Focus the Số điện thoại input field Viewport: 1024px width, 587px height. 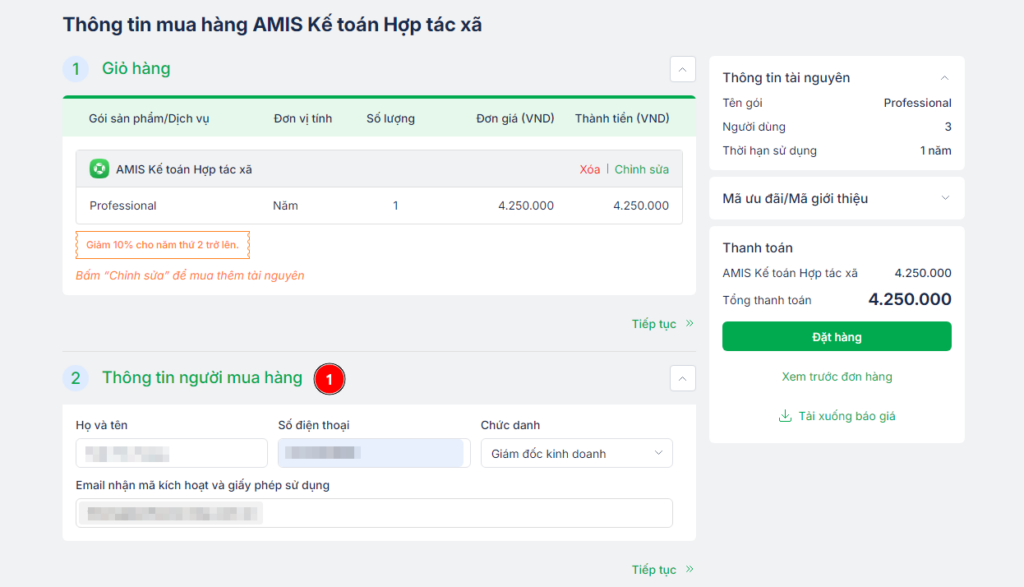(374, 453)
